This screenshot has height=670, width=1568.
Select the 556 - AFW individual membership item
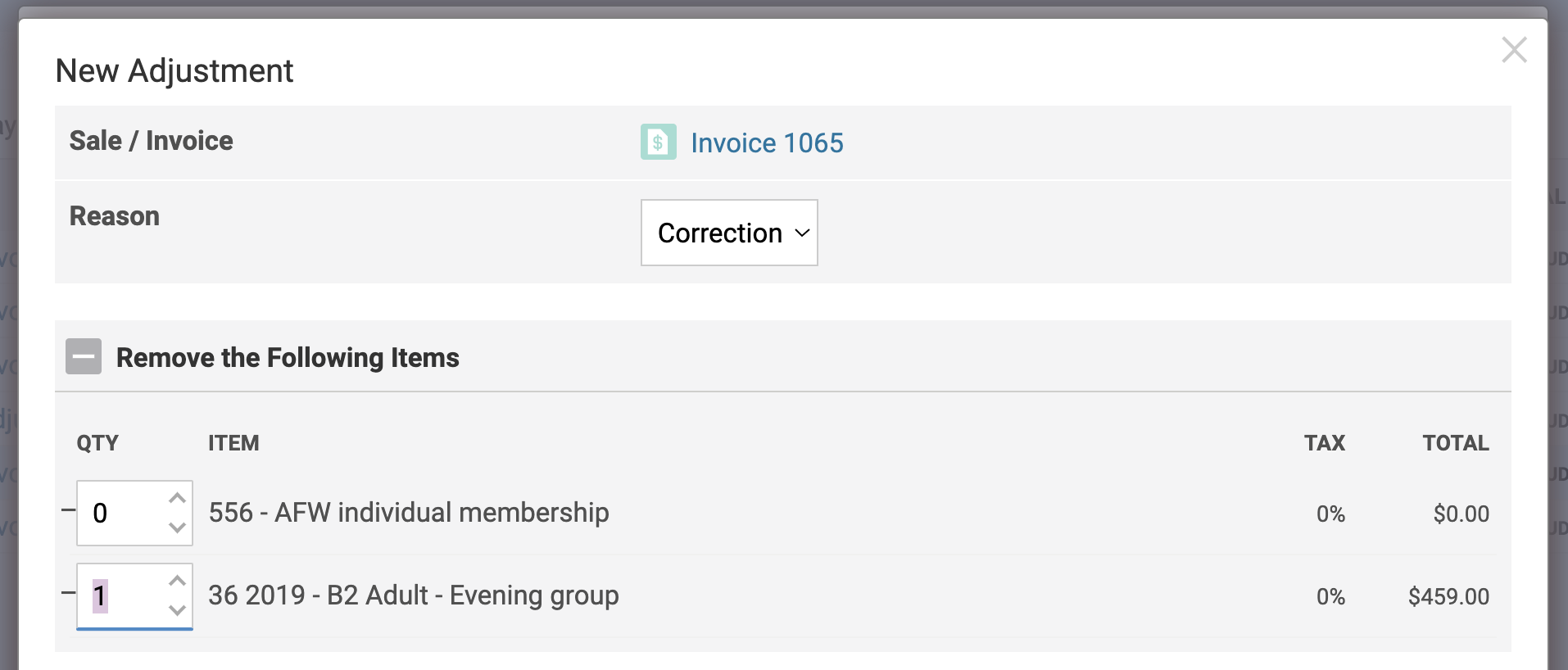[x=409, y=513]
